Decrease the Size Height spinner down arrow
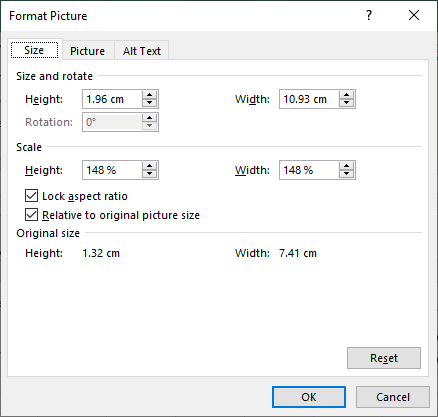The width and height of the screenshot is (438, 417). click(149, 103)
